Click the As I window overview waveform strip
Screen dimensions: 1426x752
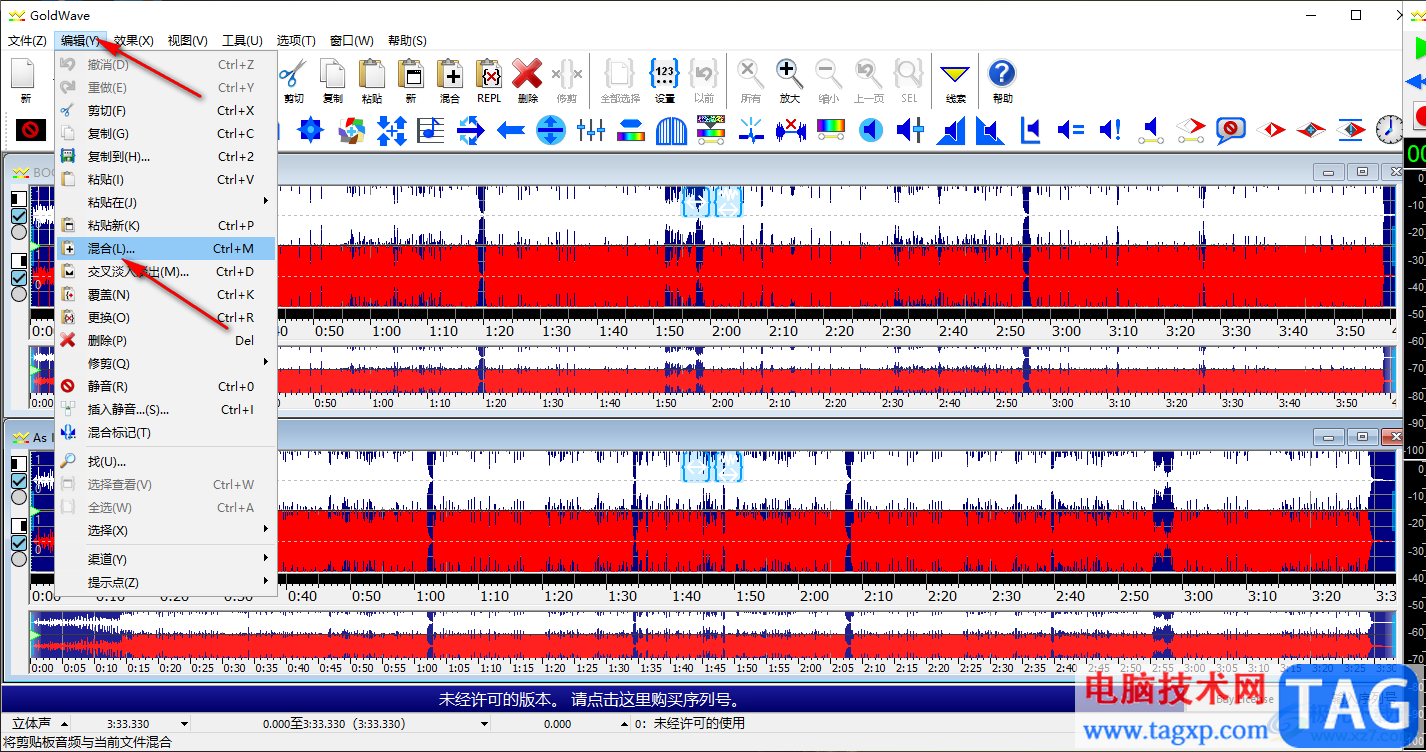[712, 636]
